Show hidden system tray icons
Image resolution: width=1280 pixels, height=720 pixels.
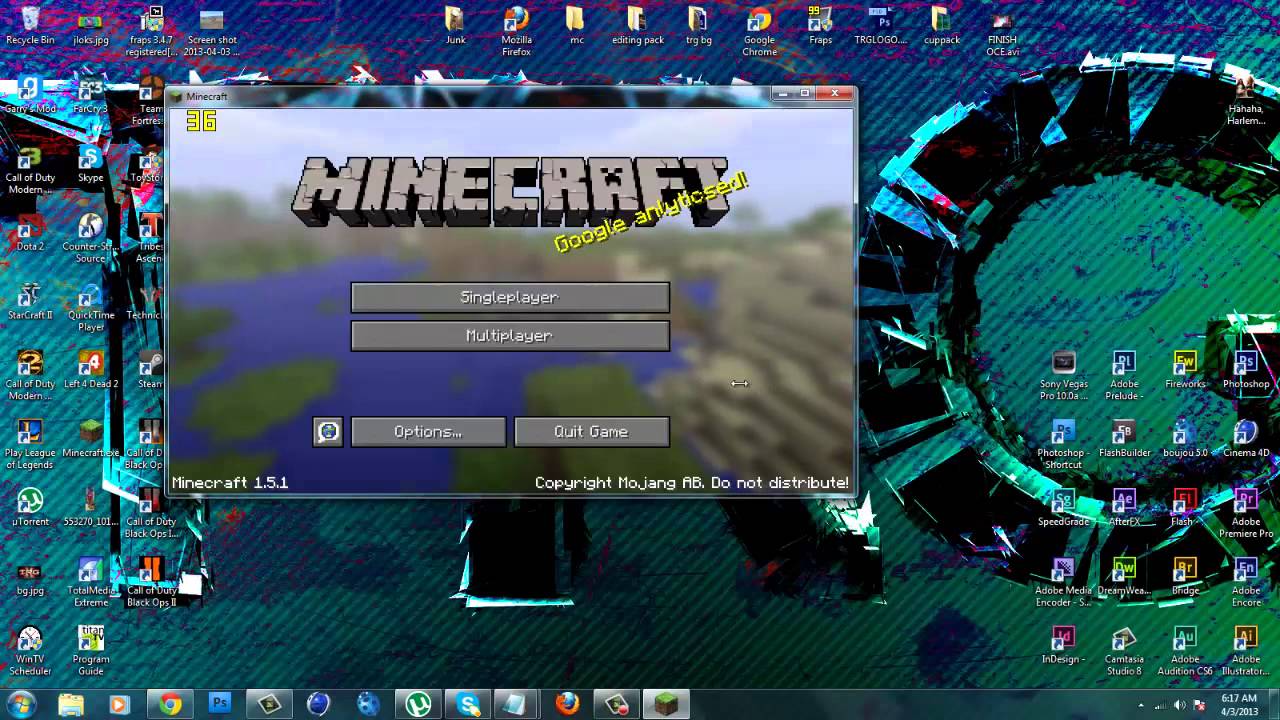1142,705
